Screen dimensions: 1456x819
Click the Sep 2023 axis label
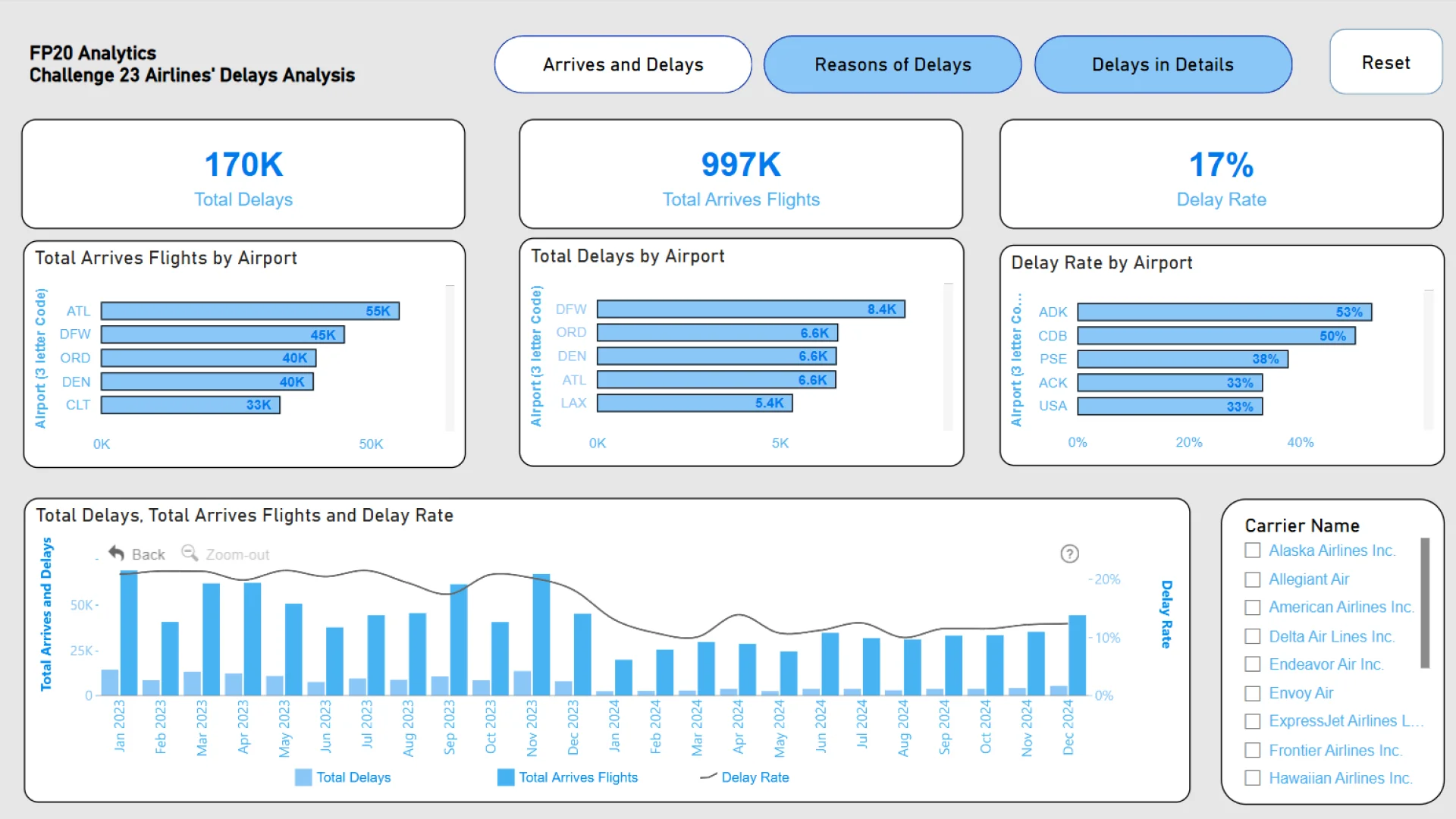(x=450, y=727)
